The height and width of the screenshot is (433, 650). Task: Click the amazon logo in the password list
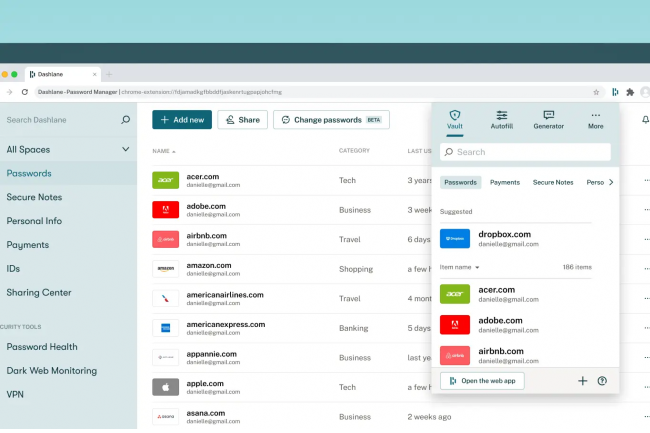tap(165, 269)
